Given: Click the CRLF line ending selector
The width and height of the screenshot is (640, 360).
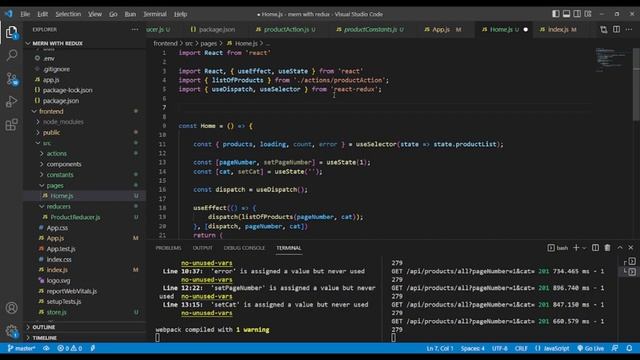Looking at the screenshot, I should [521, 348].
